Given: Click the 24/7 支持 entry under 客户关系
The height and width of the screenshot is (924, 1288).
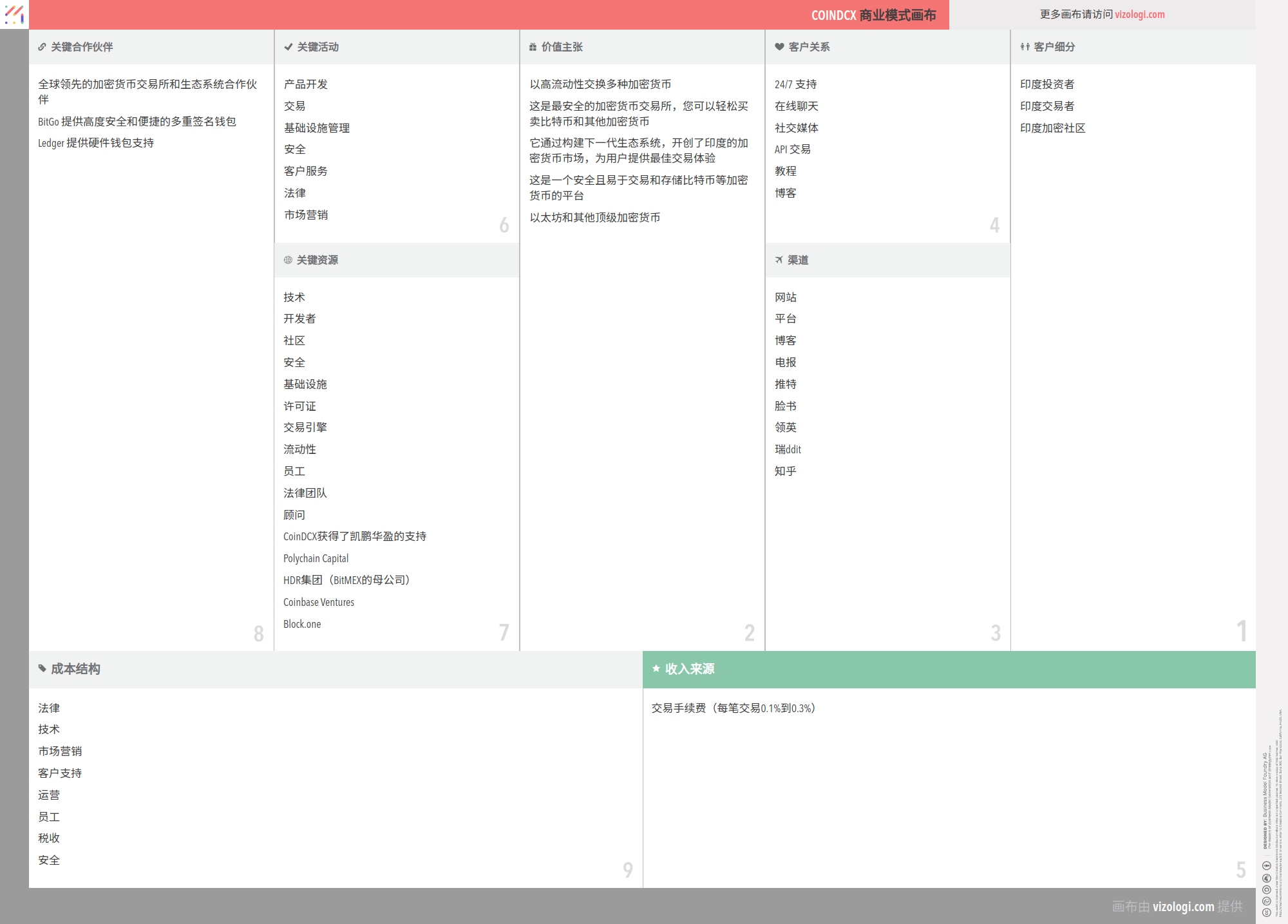Looking at the screenshot, I should [x=795, y=84].
